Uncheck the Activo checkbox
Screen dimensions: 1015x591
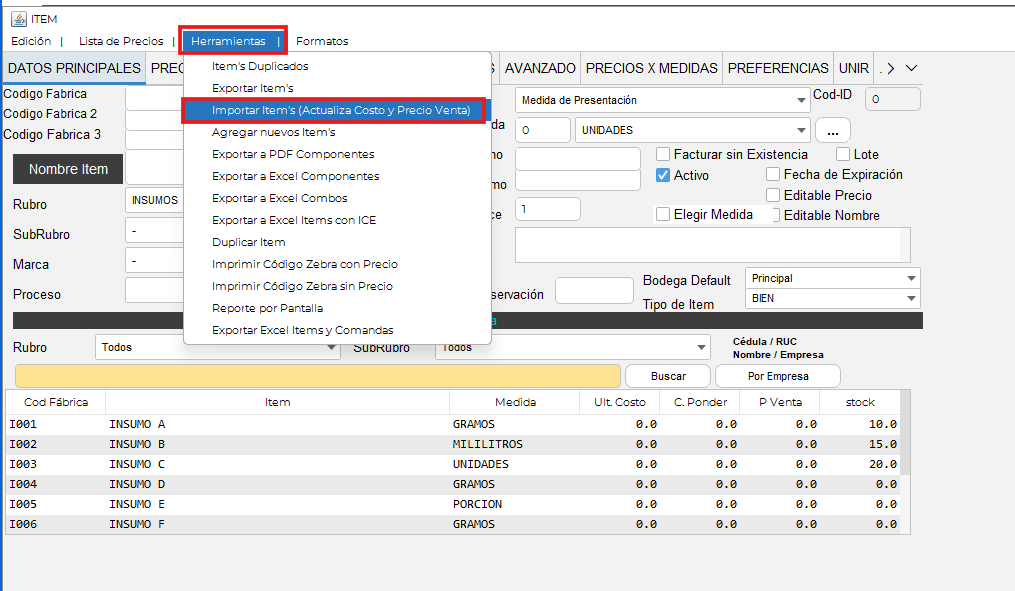pyautogui.click(x=663, y=175)
